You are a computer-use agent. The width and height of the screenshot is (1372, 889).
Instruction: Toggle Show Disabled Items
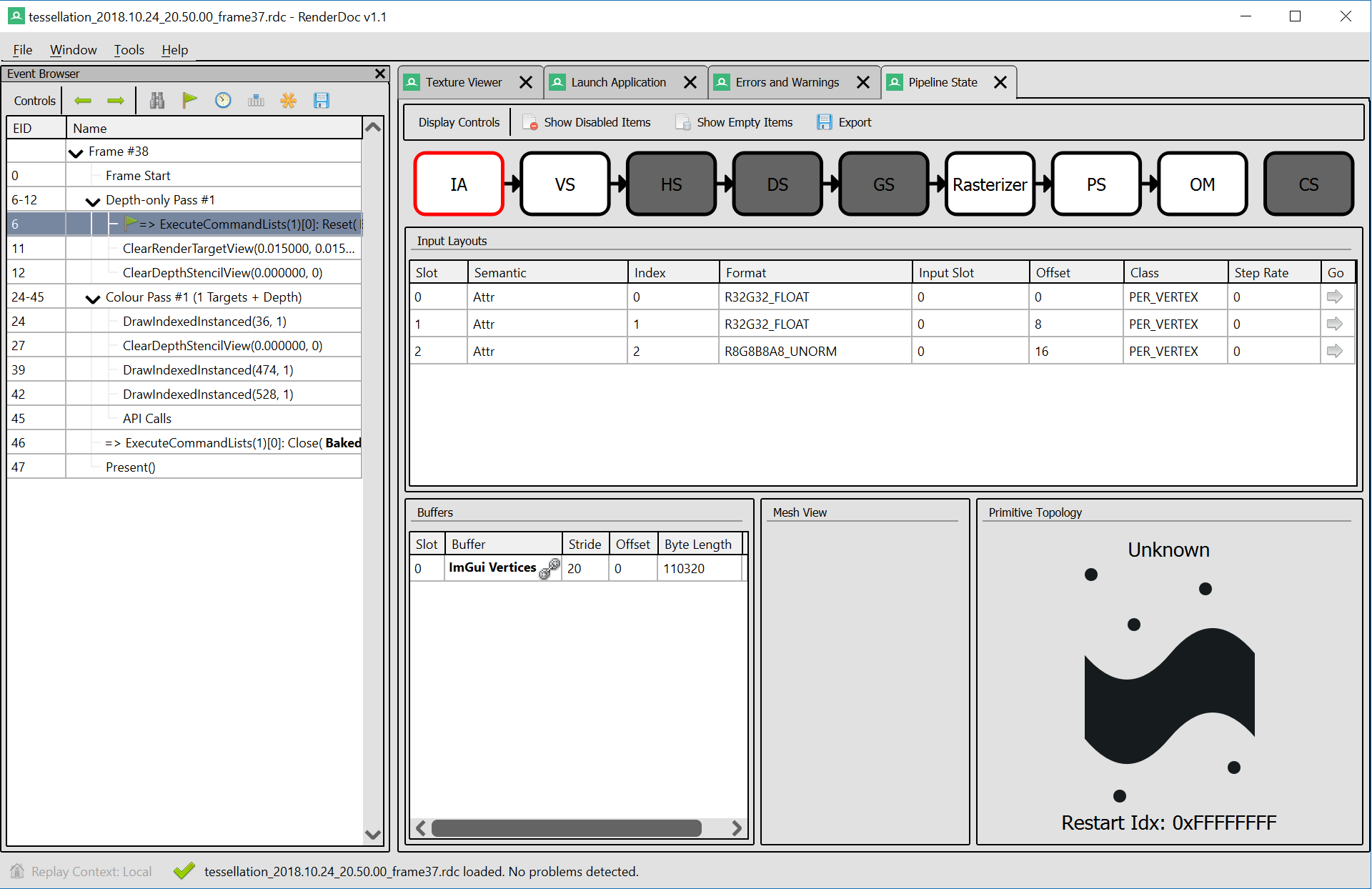[586, 121]
